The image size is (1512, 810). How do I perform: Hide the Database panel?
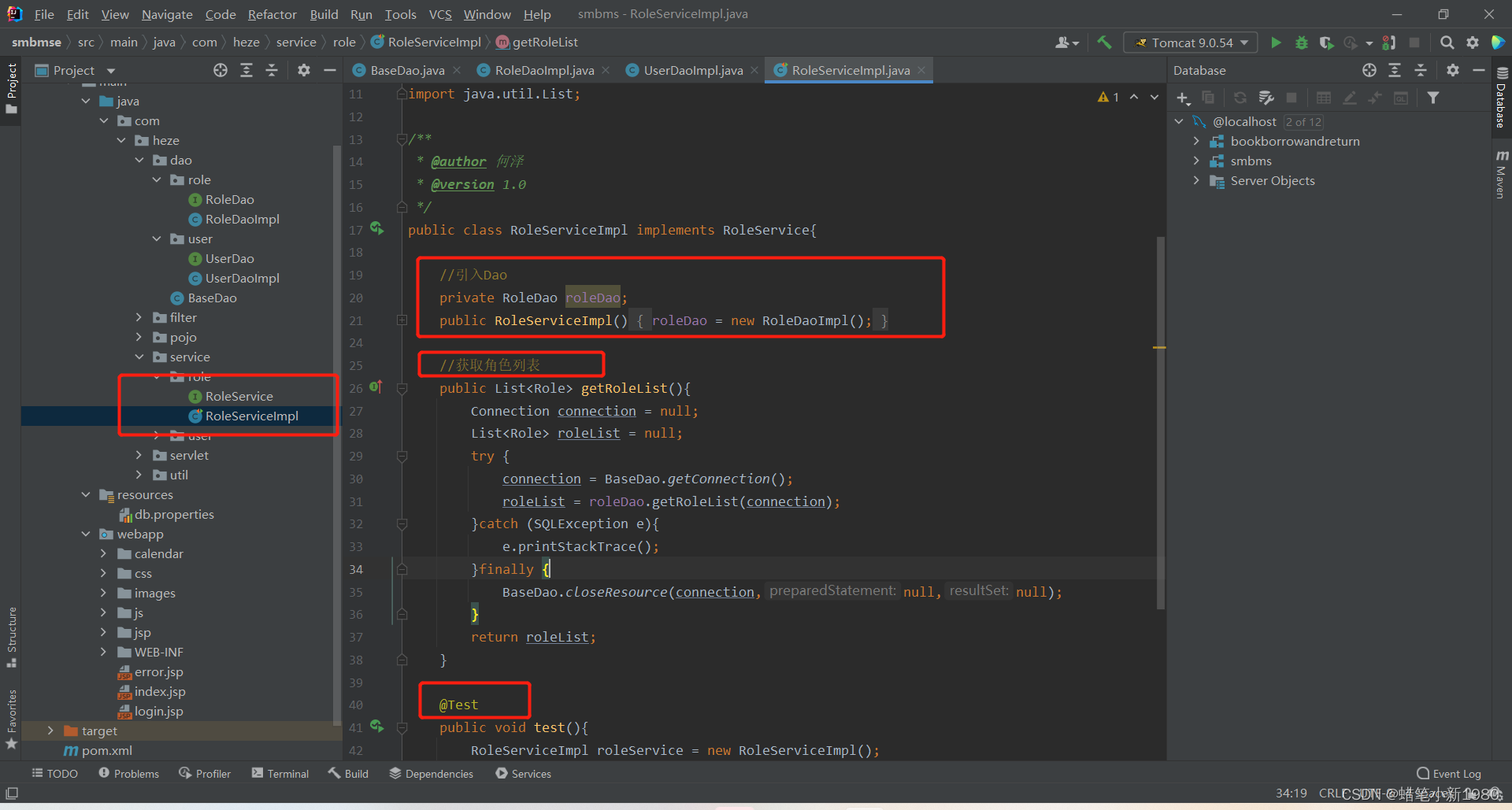(x=1478, y=70)
